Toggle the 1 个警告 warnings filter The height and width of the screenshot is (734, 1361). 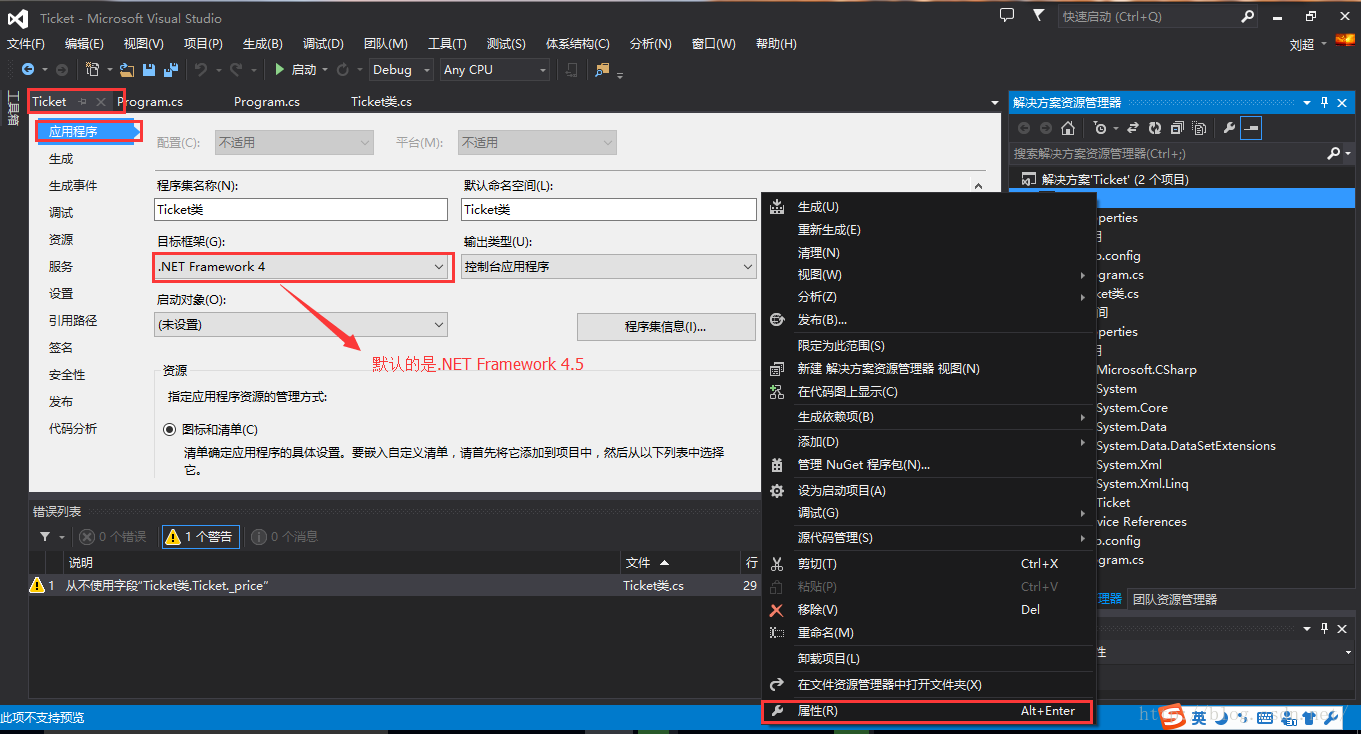199,537
